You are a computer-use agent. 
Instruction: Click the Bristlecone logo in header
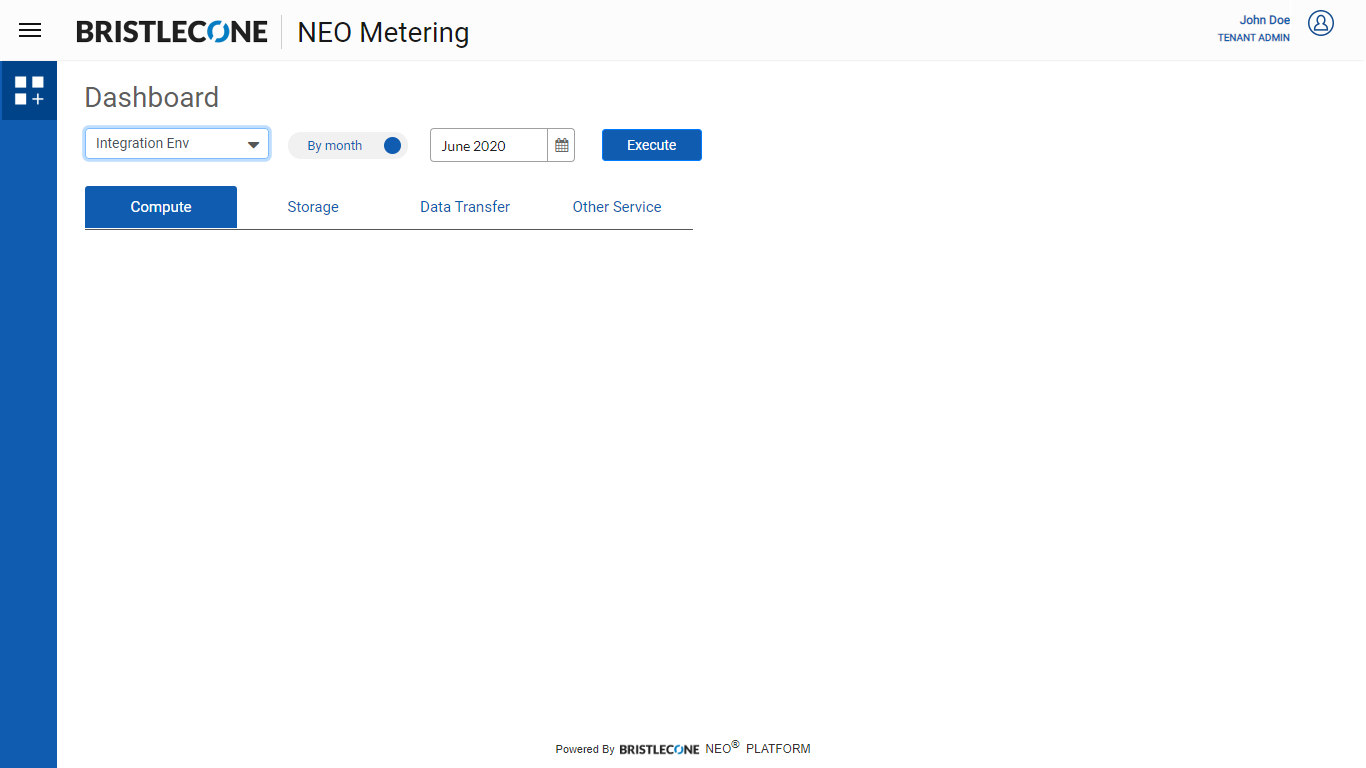(172, 32)
